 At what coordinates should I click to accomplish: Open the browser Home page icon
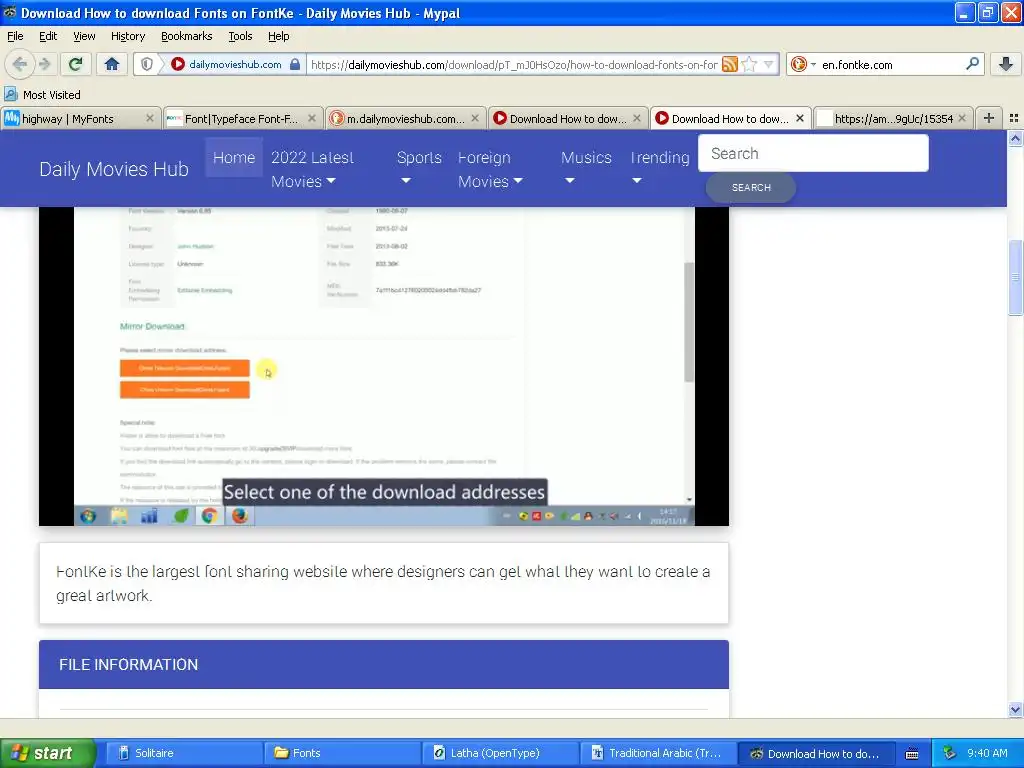click(112, 64)
